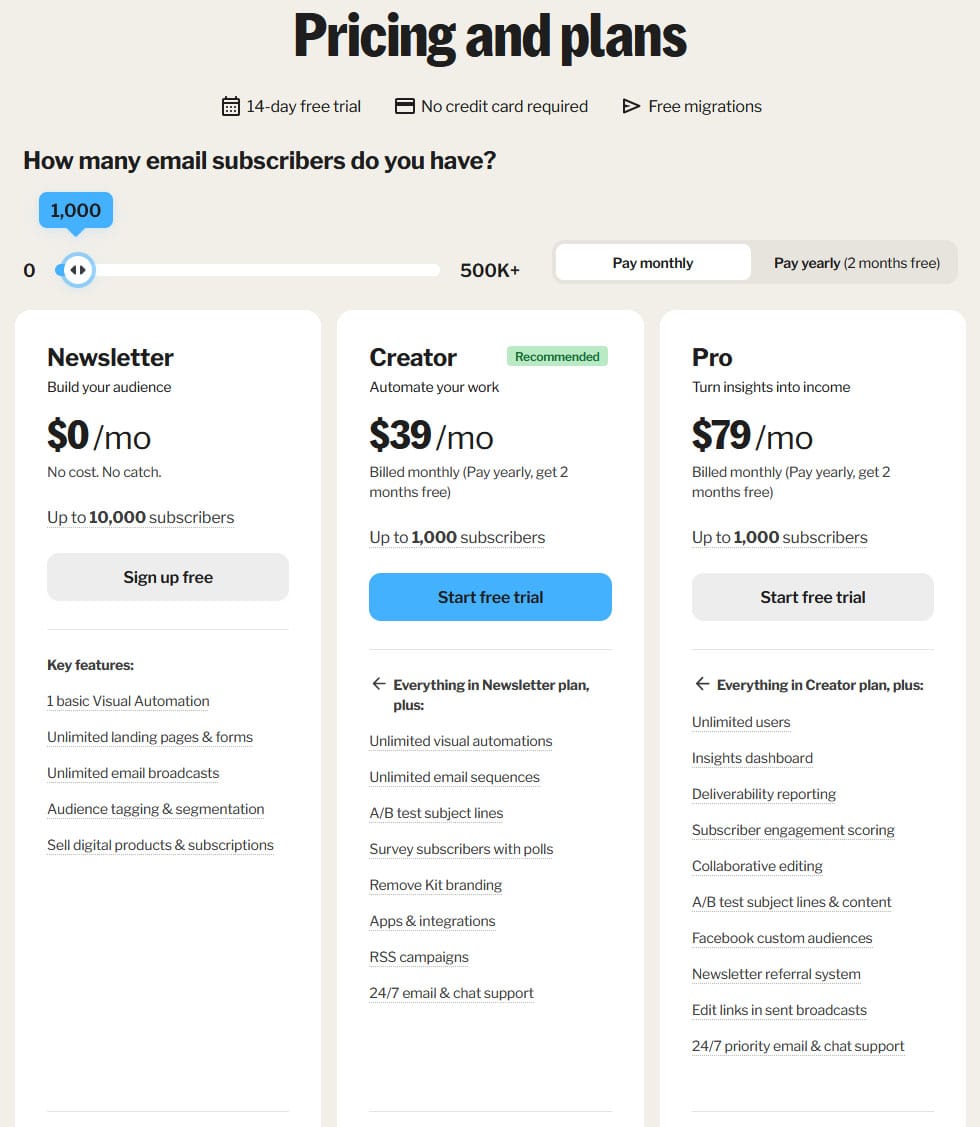This screenshot has width=980, height=1127.
Task: Open the Remove Kit branding feature link
Action: [435, 885]
